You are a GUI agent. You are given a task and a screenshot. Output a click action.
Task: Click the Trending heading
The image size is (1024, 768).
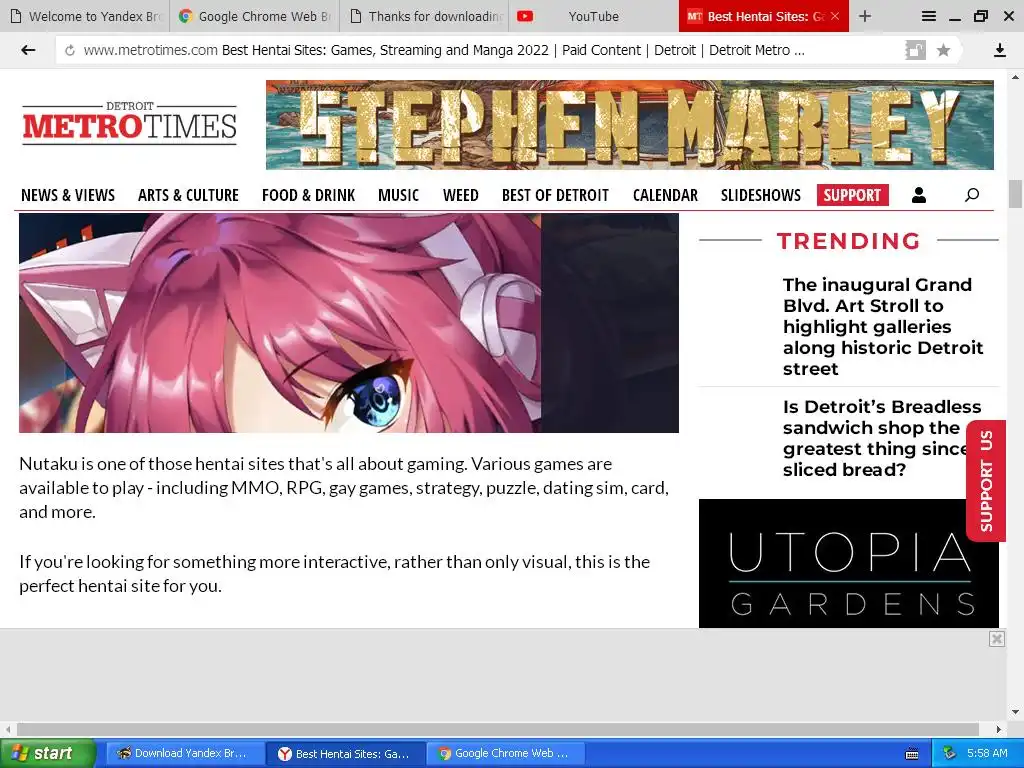(x=848, y=241)
